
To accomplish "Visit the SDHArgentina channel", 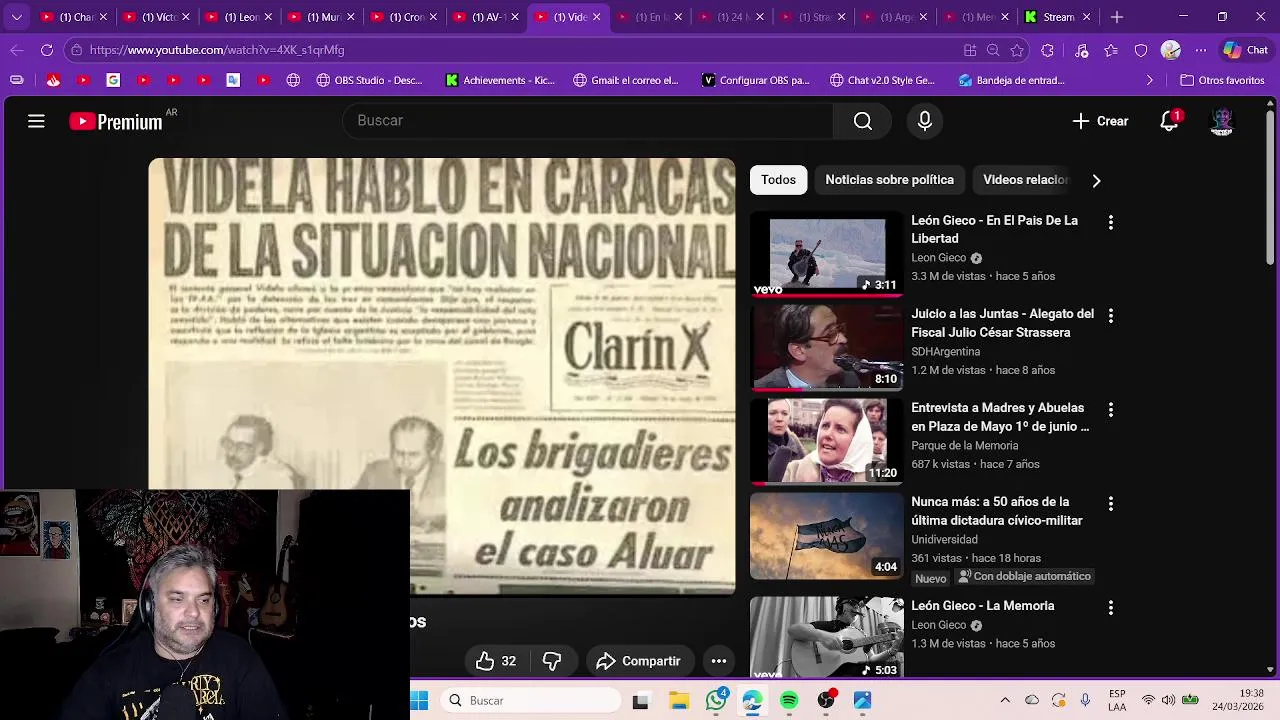I will click(946, 352).
